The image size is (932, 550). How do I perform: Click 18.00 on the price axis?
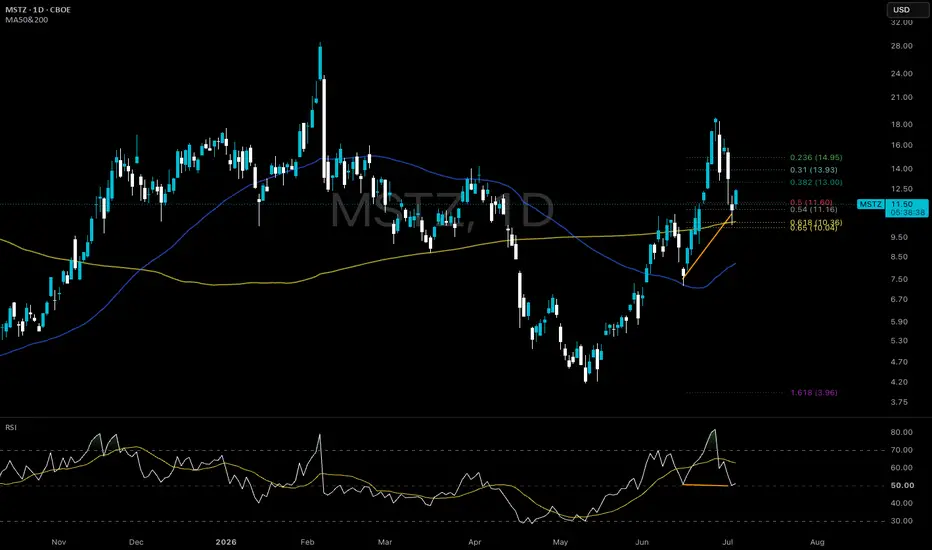902,124
